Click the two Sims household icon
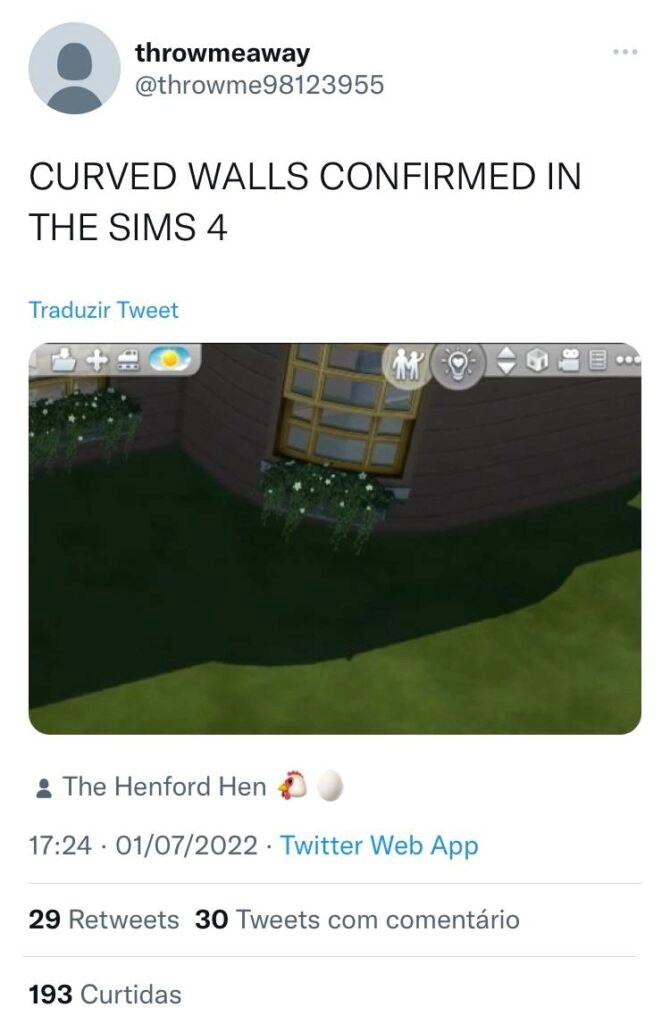Screen dimensions: 670x1024 [408, 364]
